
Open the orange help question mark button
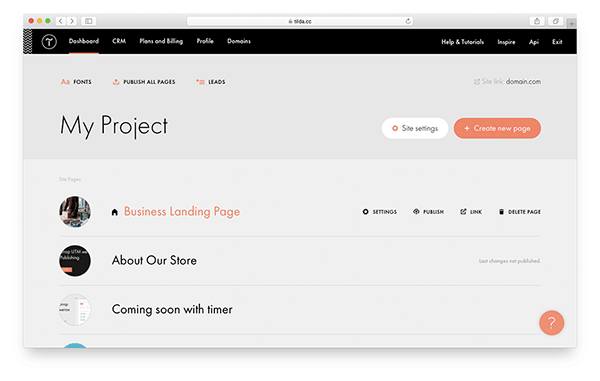(551, 323)
